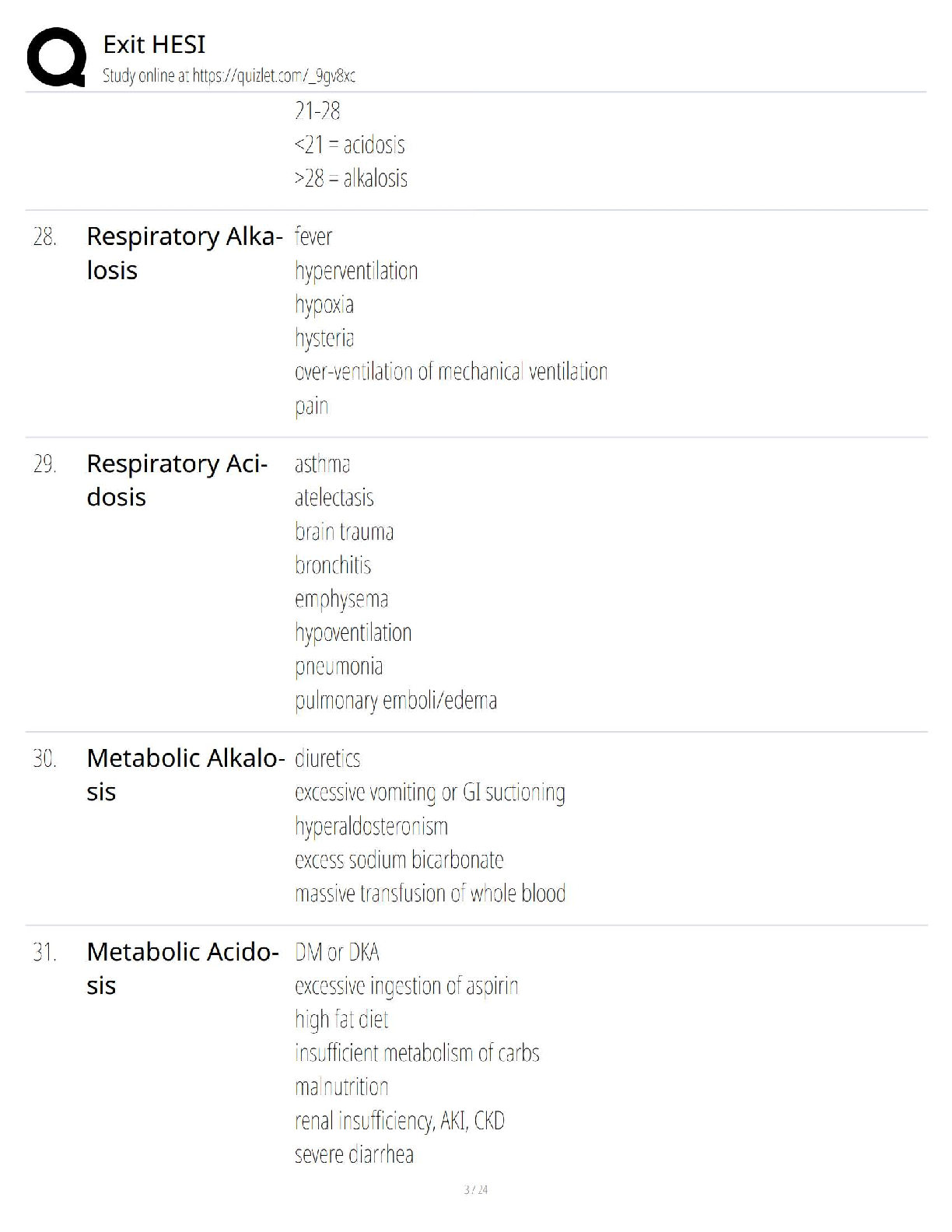The height and width of the screenshot is (1232, 952).
Task: Select the Metabolic Alkalosis term
Action: [x=184, y=775]
